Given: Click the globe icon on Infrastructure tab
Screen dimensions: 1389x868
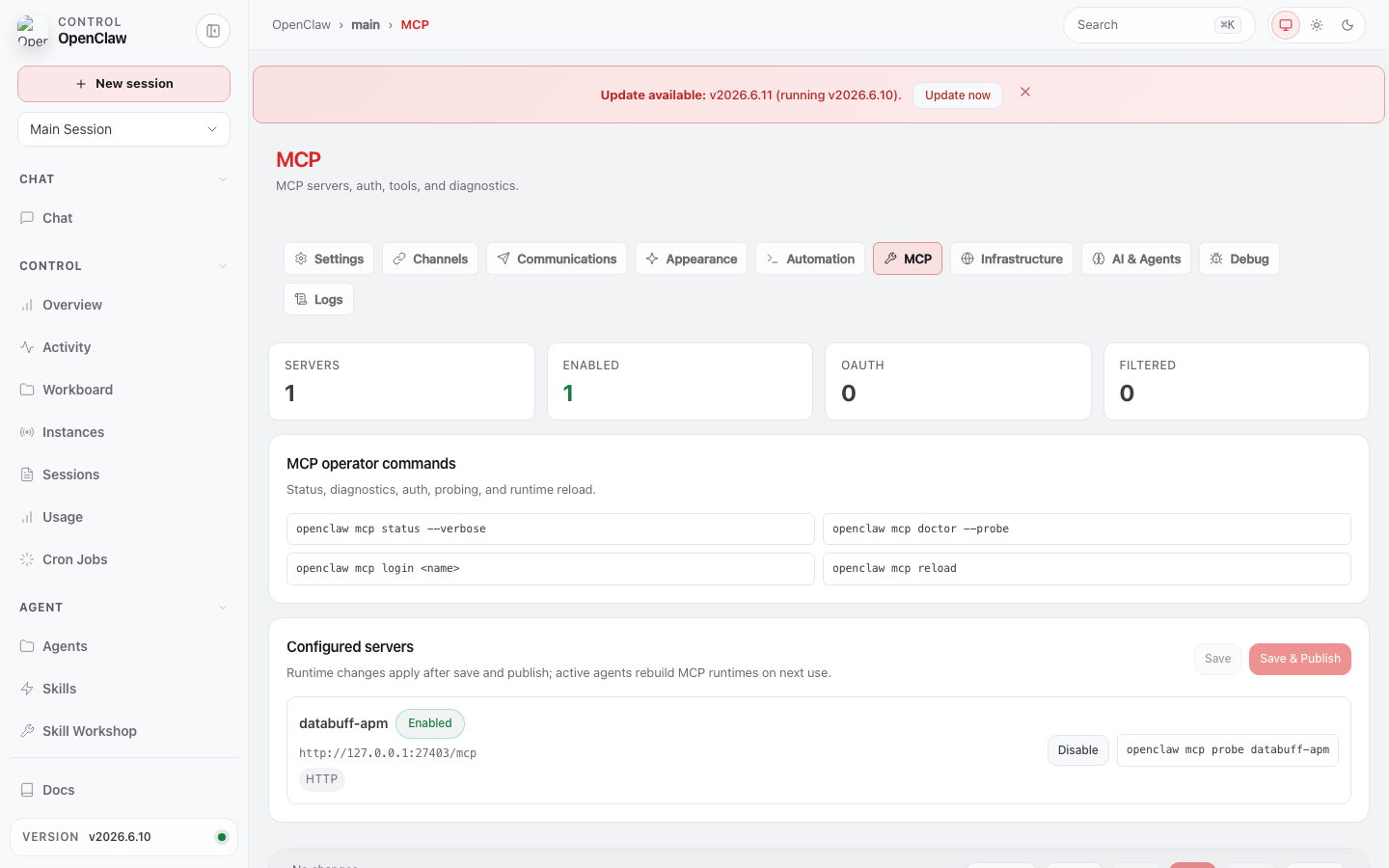Looking at the screenshot, I should pyautogui.click(x=967, y=258).
